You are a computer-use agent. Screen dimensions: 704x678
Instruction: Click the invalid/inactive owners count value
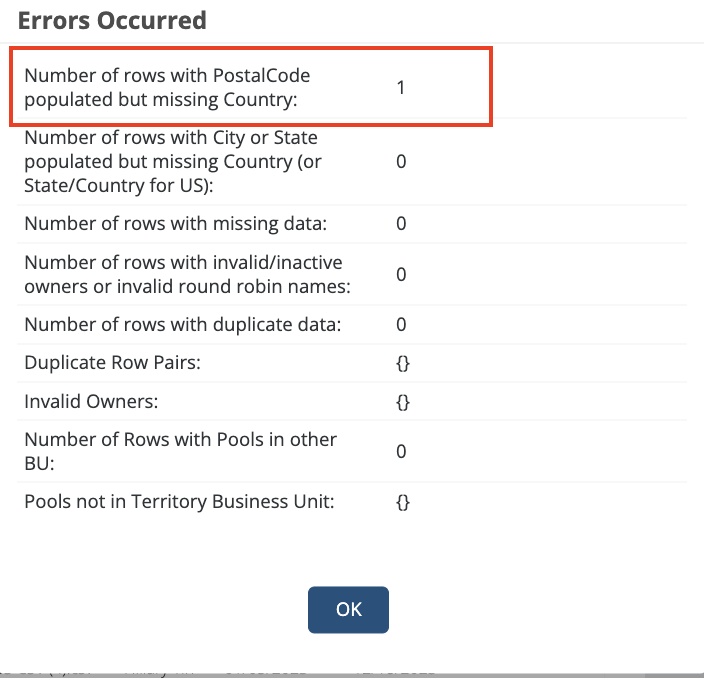[401, 274]
